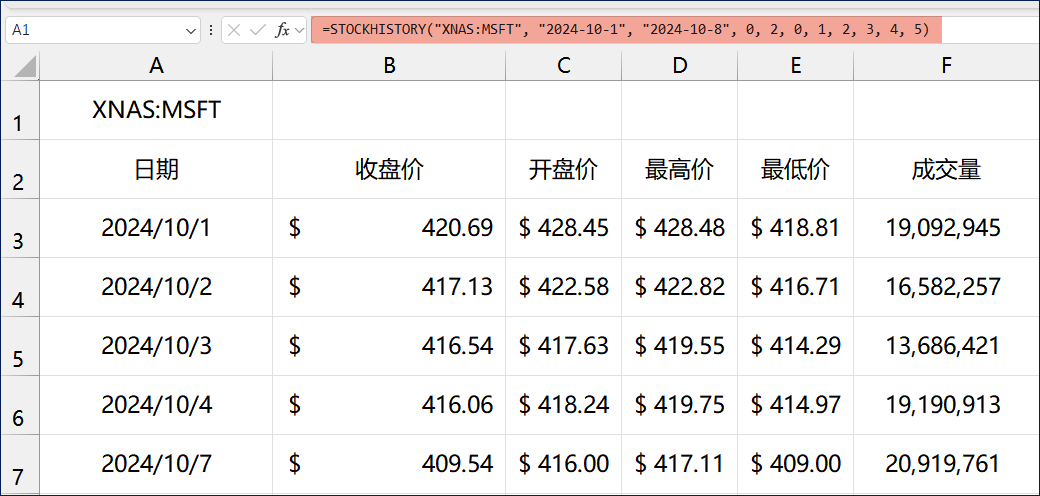Click the Select All corner triangle
The width and height of the screenshot is (1040, 496).
[26, 66]
